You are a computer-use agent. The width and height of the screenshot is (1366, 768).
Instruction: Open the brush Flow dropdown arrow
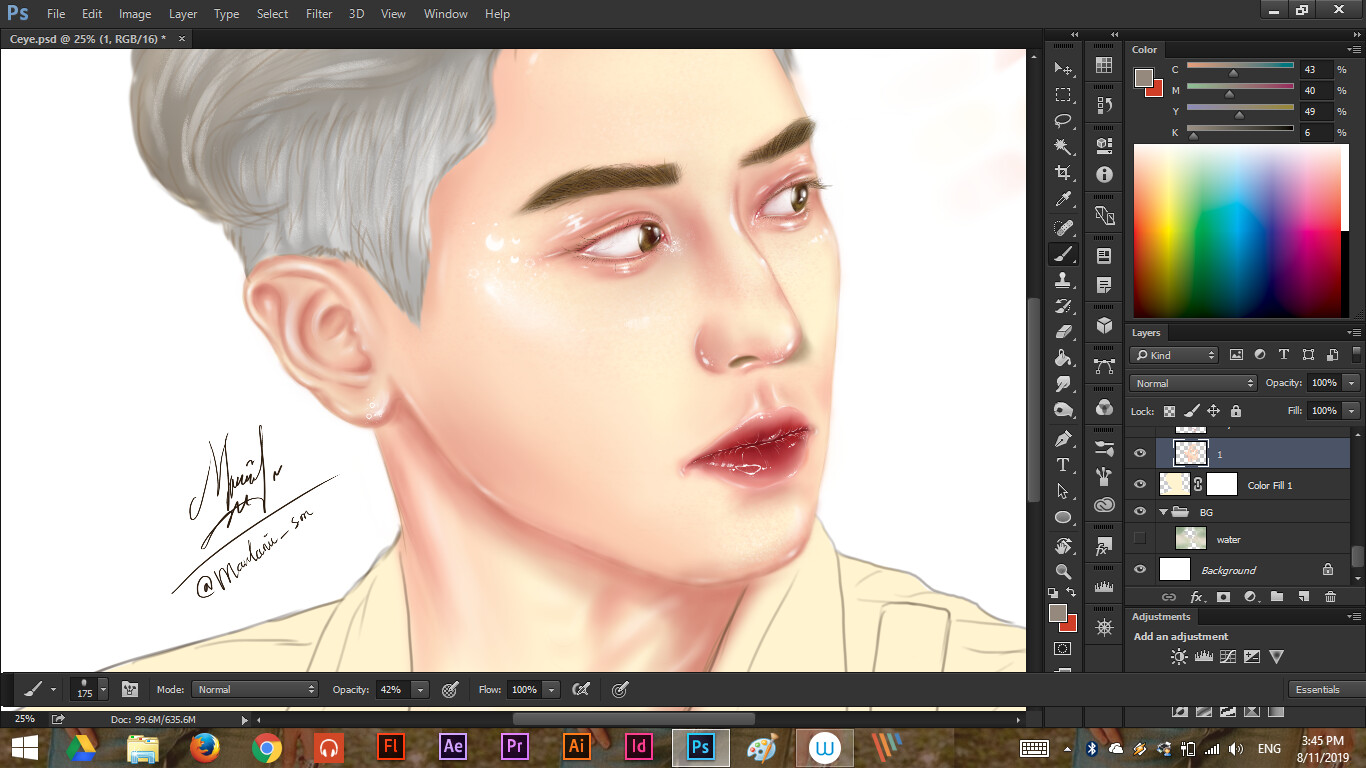tap(551, 689)
